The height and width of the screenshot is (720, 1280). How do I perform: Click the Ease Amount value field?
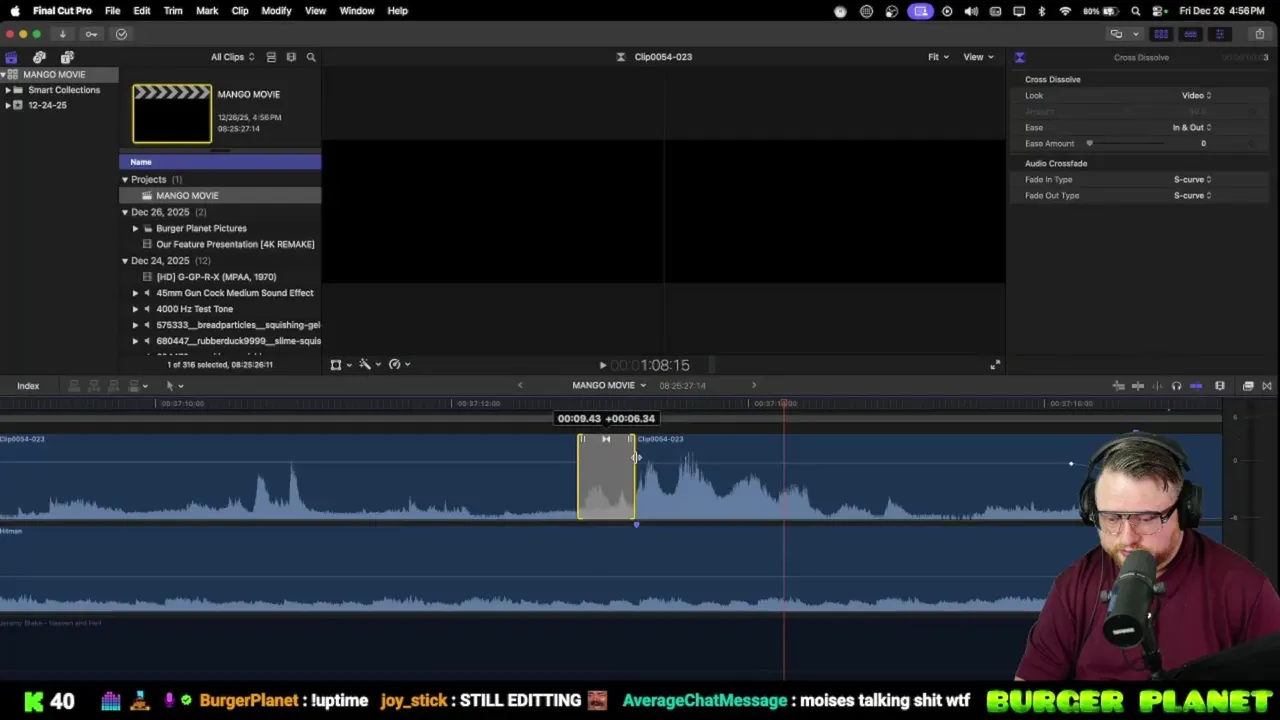pyautogui.click(x=1203, y=144)
